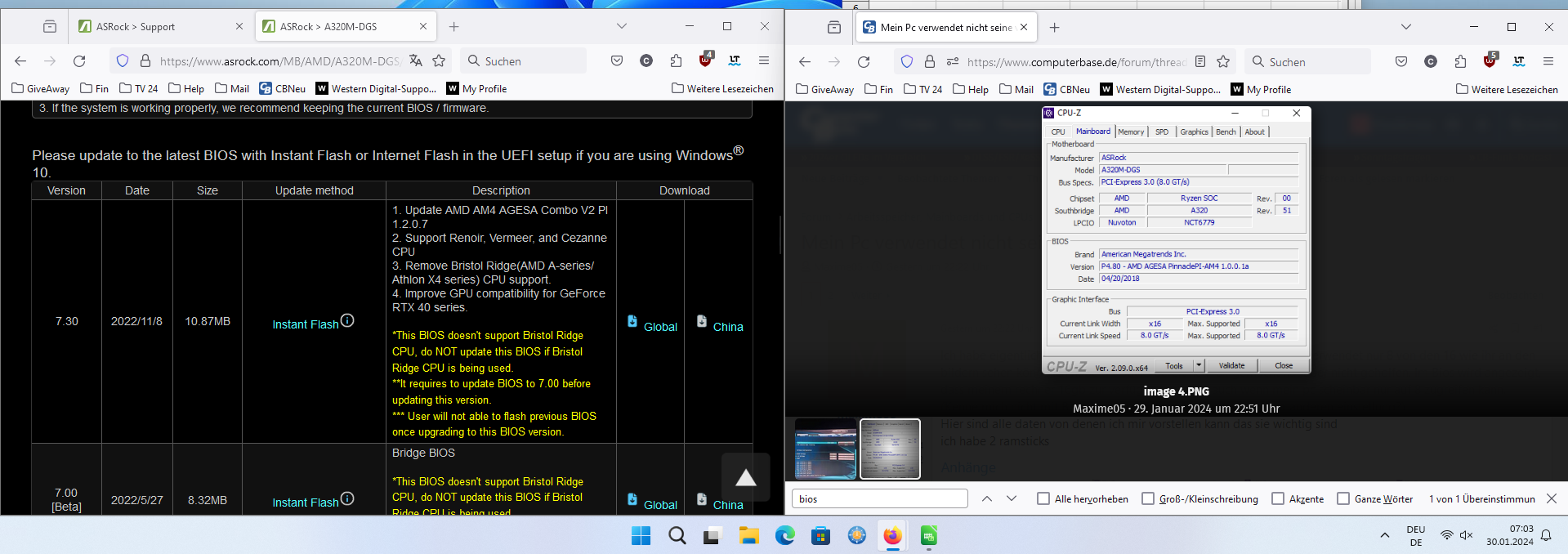Open tracking protection shield in ASRock address bar
Viewport: 1568px width, 554px height.
(123, 60)
